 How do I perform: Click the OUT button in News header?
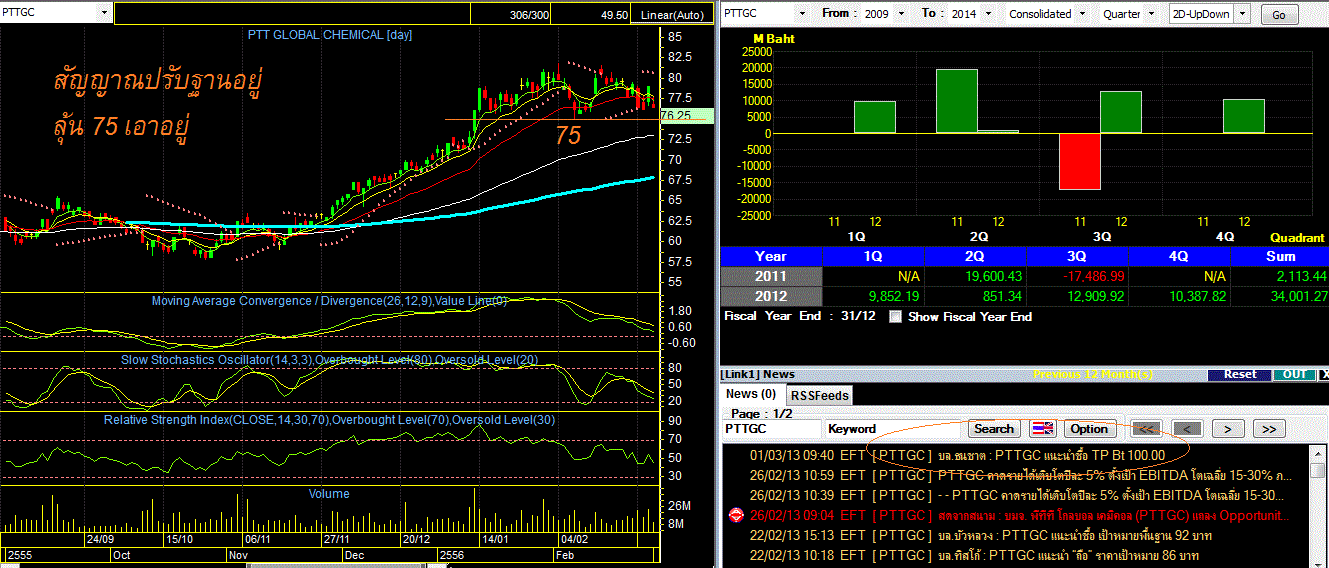[x=1295, y=374]
